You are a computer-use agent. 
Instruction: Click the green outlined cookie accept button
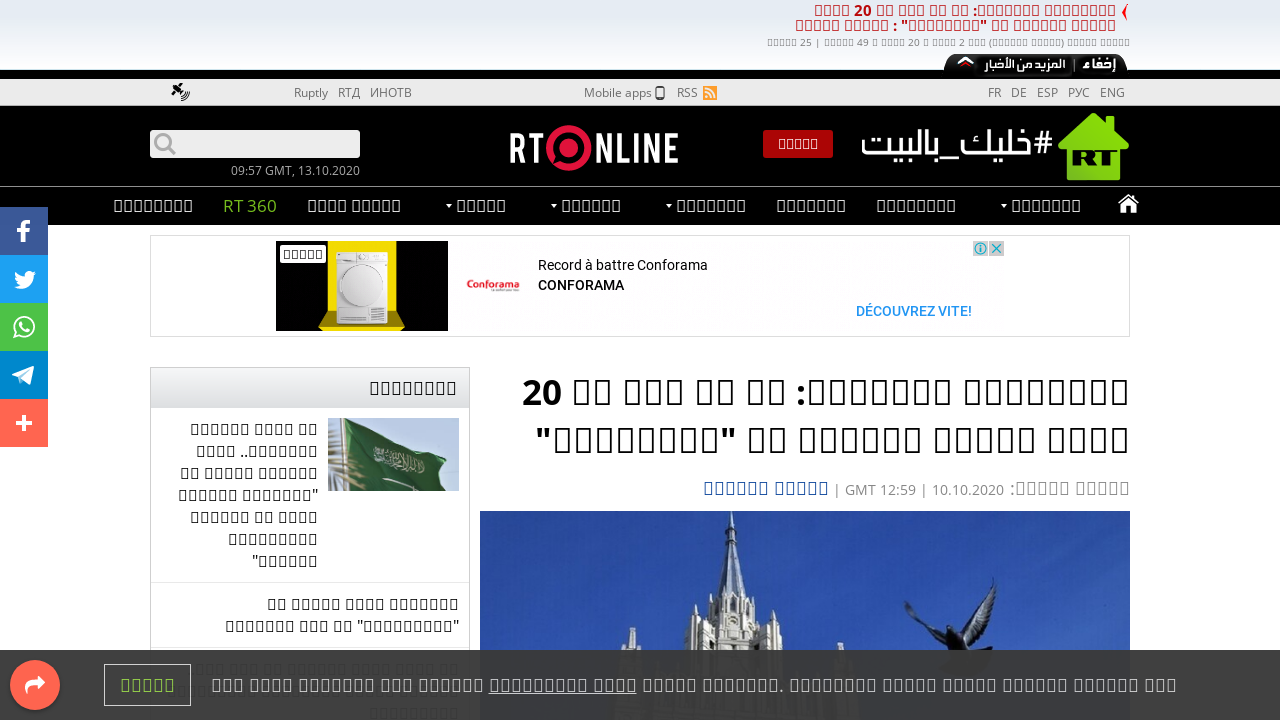147,685
